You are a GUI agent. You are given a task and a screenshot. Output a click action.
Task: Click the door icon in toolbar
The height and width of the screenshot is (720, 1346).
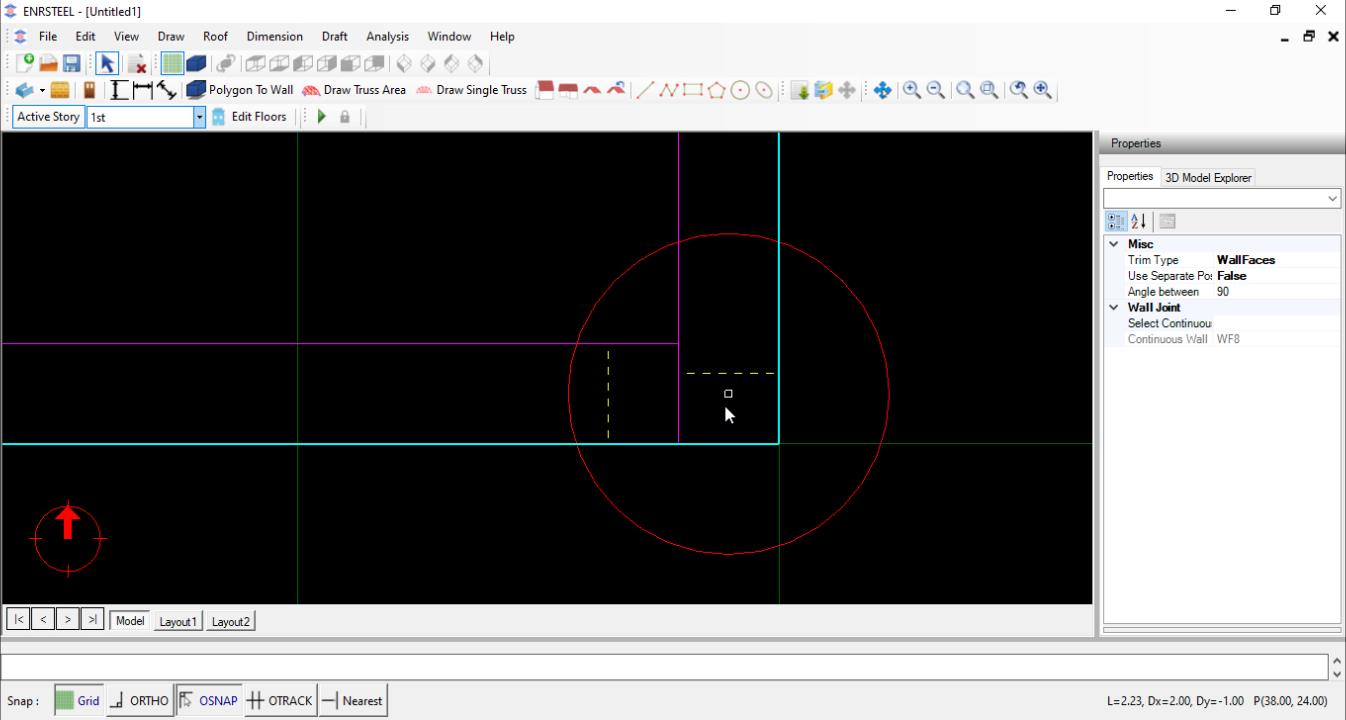pos(89,90)
